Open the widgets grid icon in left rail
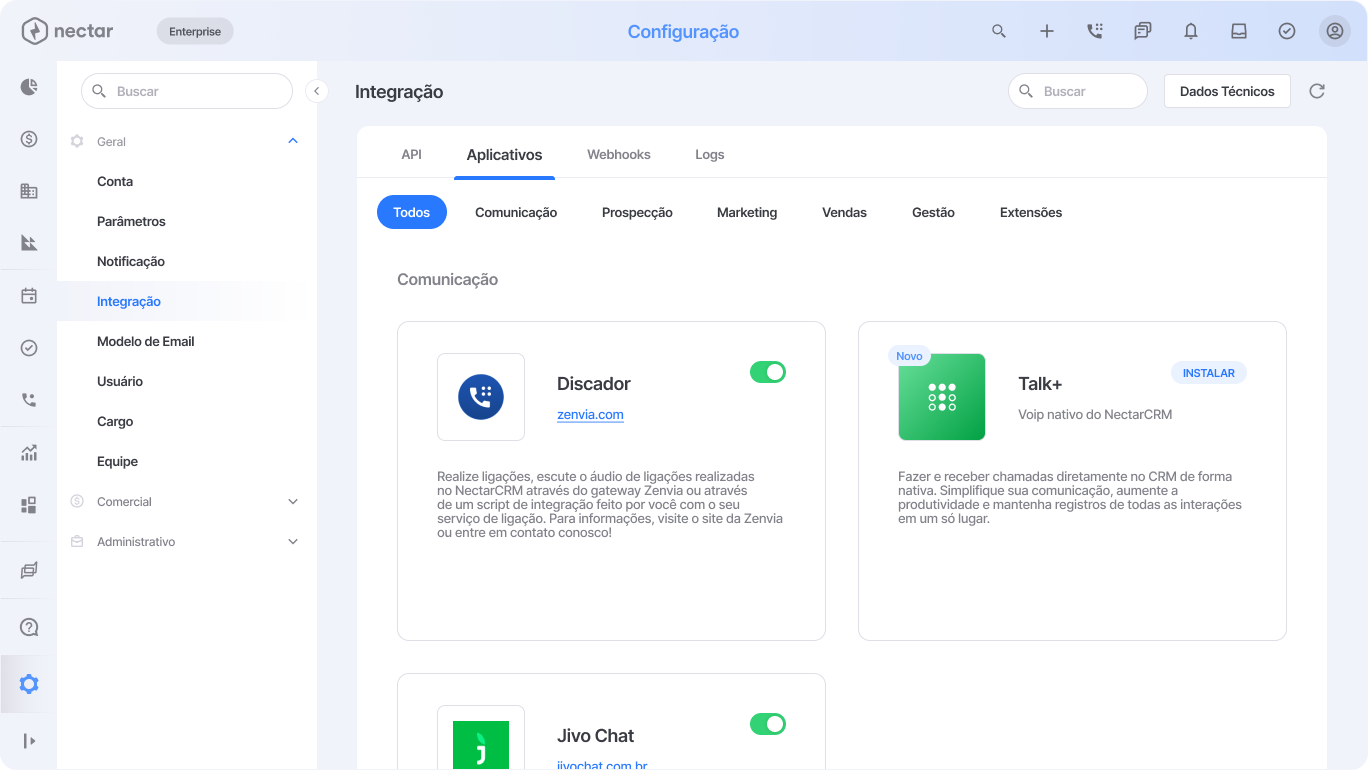1368x770 pixels. (x=29, y=505)
